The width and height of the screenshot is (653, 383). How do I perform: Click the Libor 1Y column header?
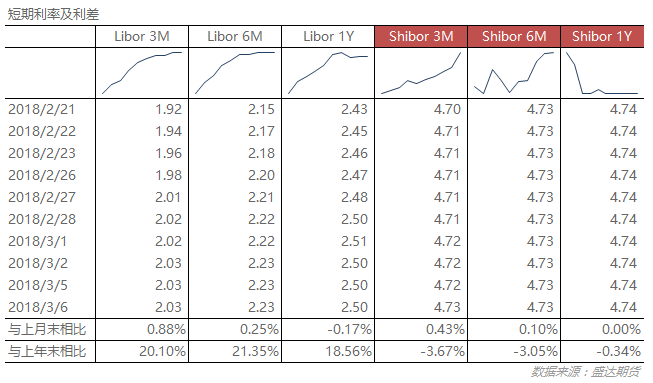(x=328, y=37)
